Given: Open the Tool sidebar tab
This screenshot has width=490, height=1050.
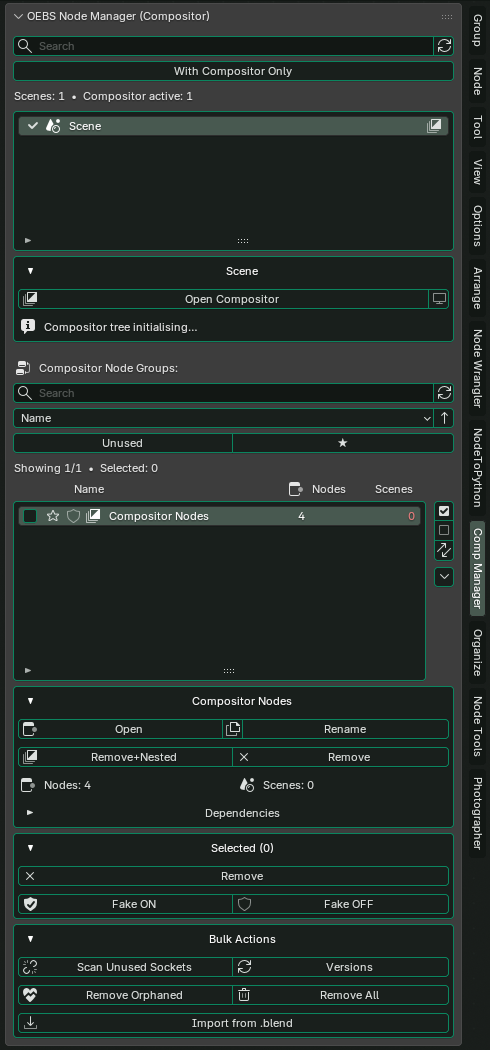Looking at the screenshot, I should tap(477, 127).
